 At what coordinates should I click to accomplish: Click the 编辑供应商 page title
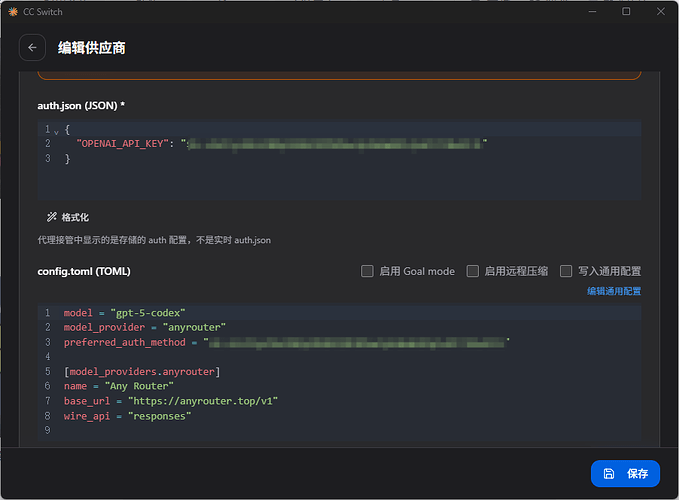pos(92,48)
